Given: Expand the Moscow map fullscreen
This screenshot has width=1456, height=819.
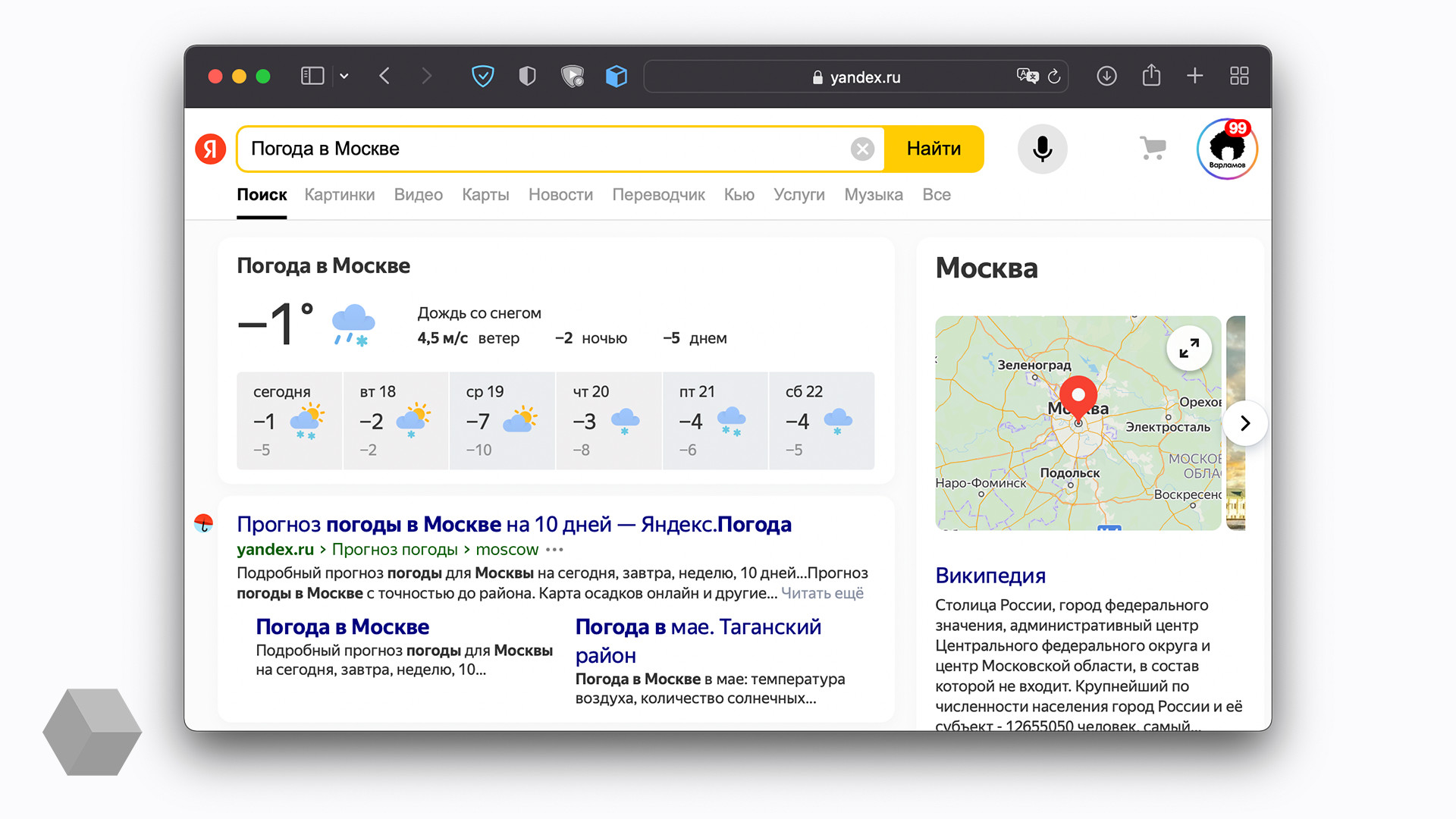Looking at the screenshot, I should click(1189, 348).
